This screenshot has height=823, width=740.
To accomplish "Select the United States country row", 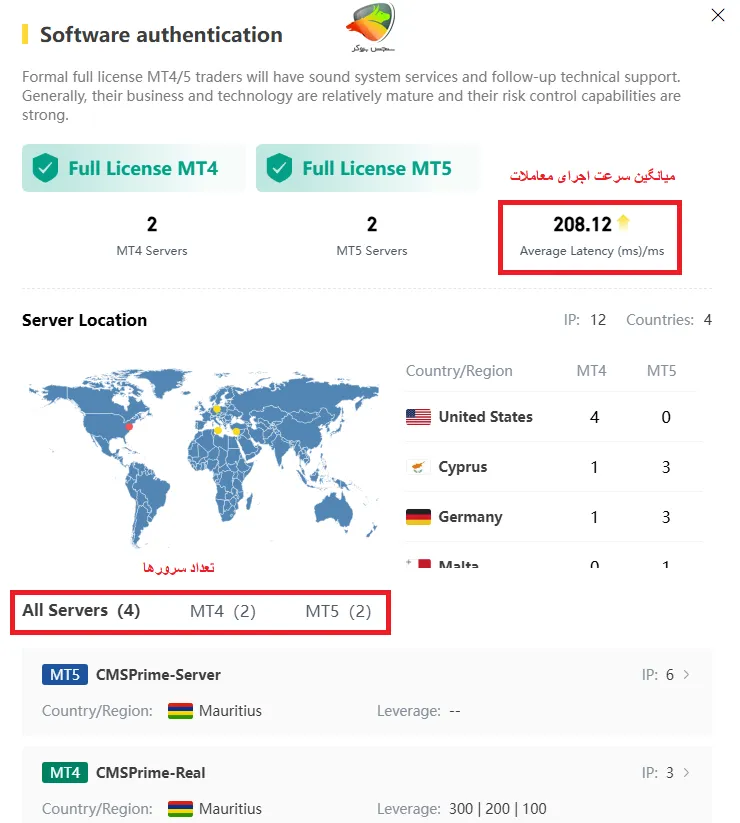I will (554, 417).
